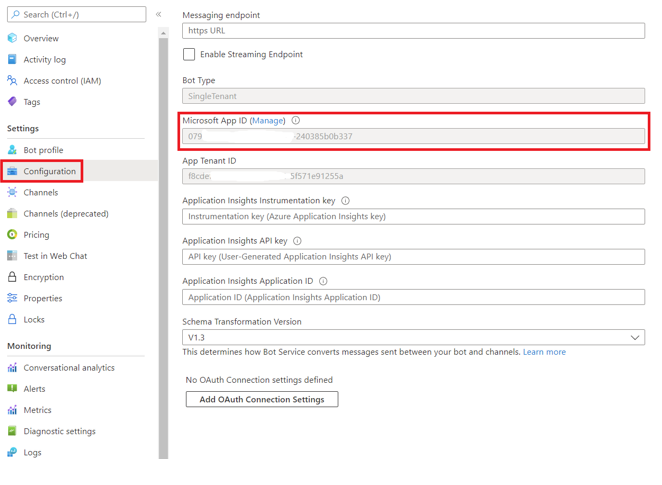The height and width of the screenshot is (485, 662).
Task: Click the search magnifier icon
Action: pos(16,14)
